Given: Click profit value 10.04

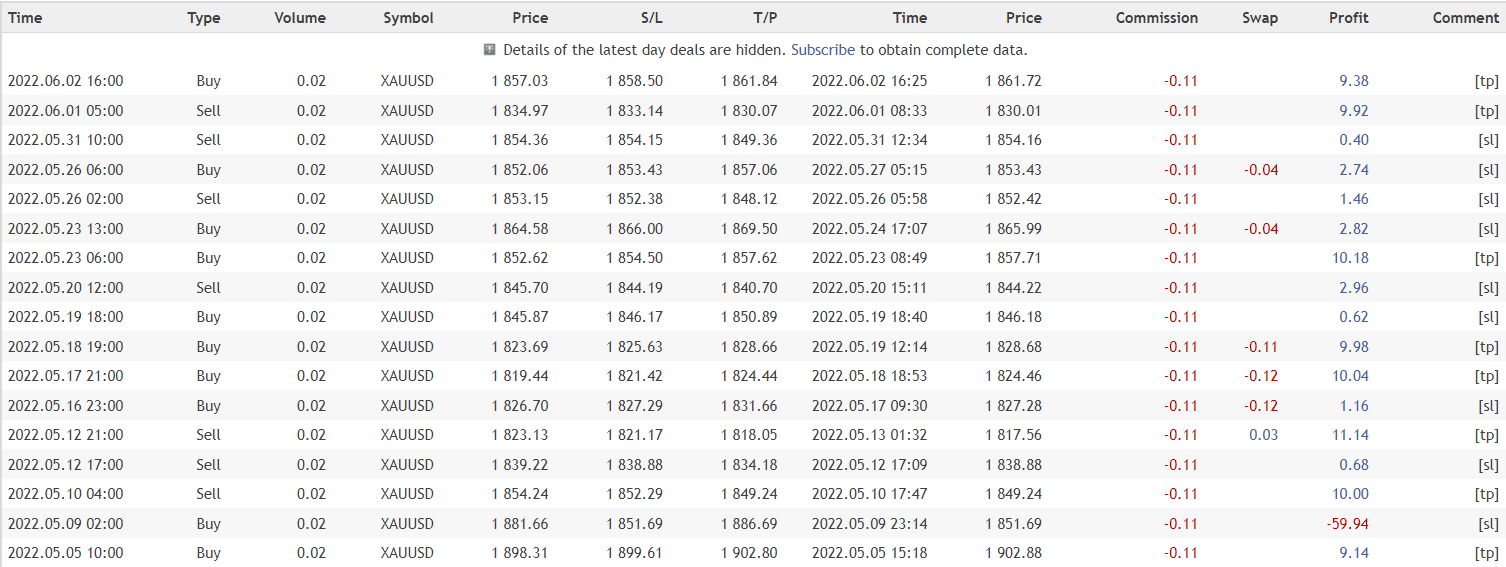Looking at the screenshot, I should (x=1351, y=376).
